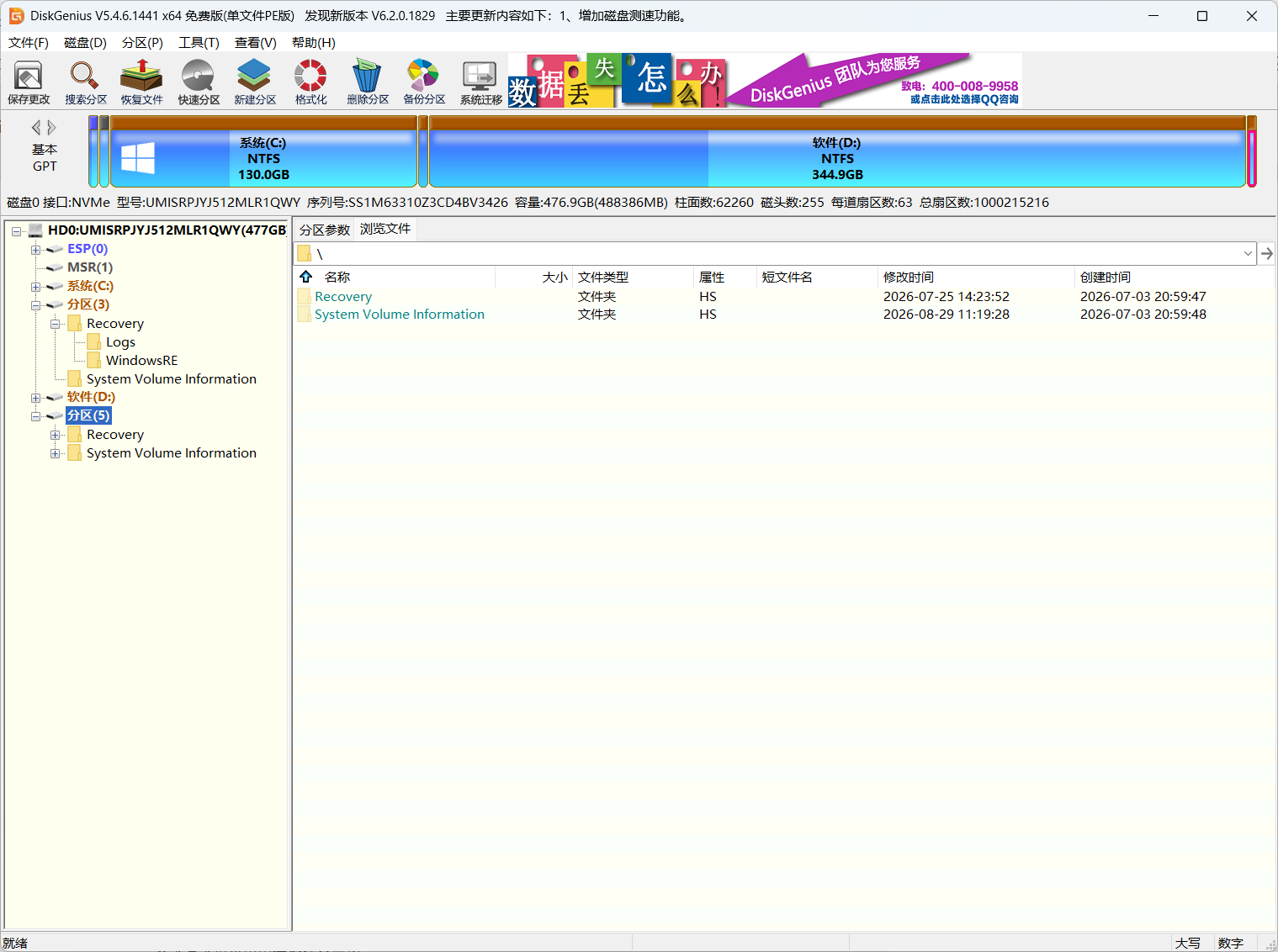Open the 帮助(H) menu
Screen dimensions: 1278x952
pos(314,43)
